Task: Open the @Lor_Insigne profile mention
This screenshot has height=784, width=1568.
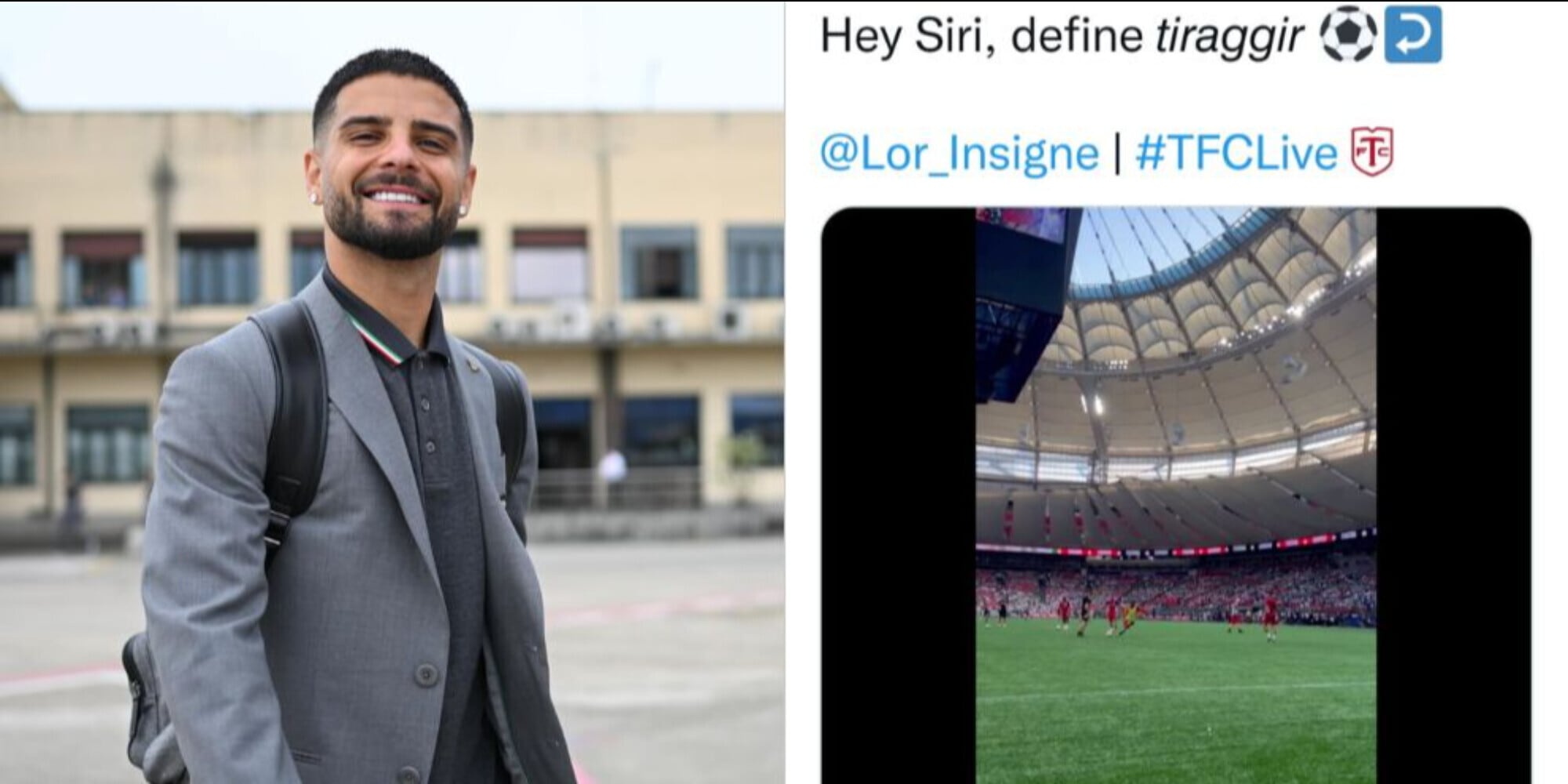Action: [959, 153]
